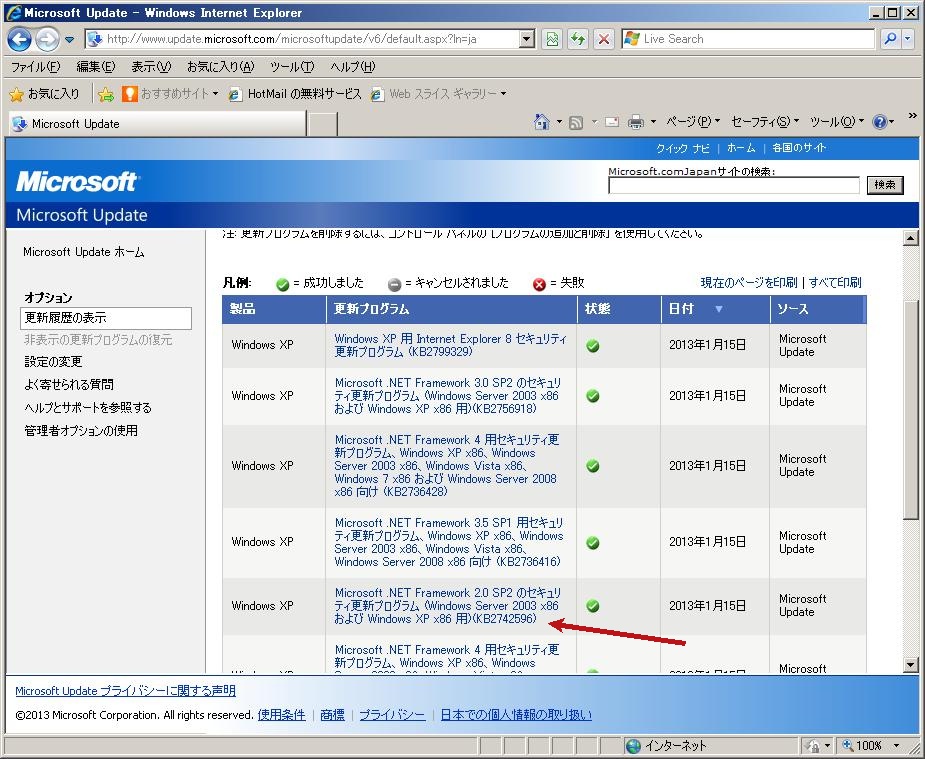Click the page scrollbar up arrow
This screenshot has height=759, width=925.
pyautogui.click(x=910, y=238)
